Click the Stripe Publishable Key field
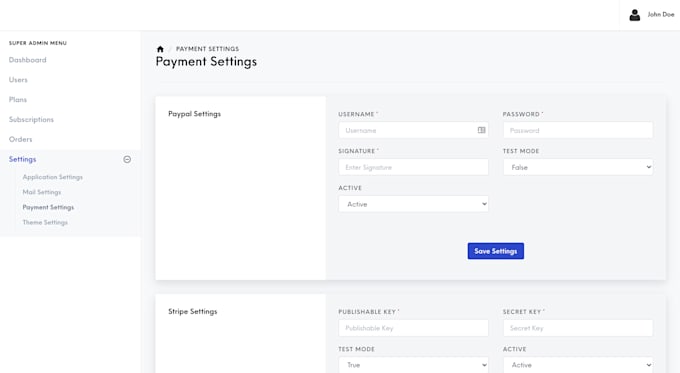 [413, 328]
